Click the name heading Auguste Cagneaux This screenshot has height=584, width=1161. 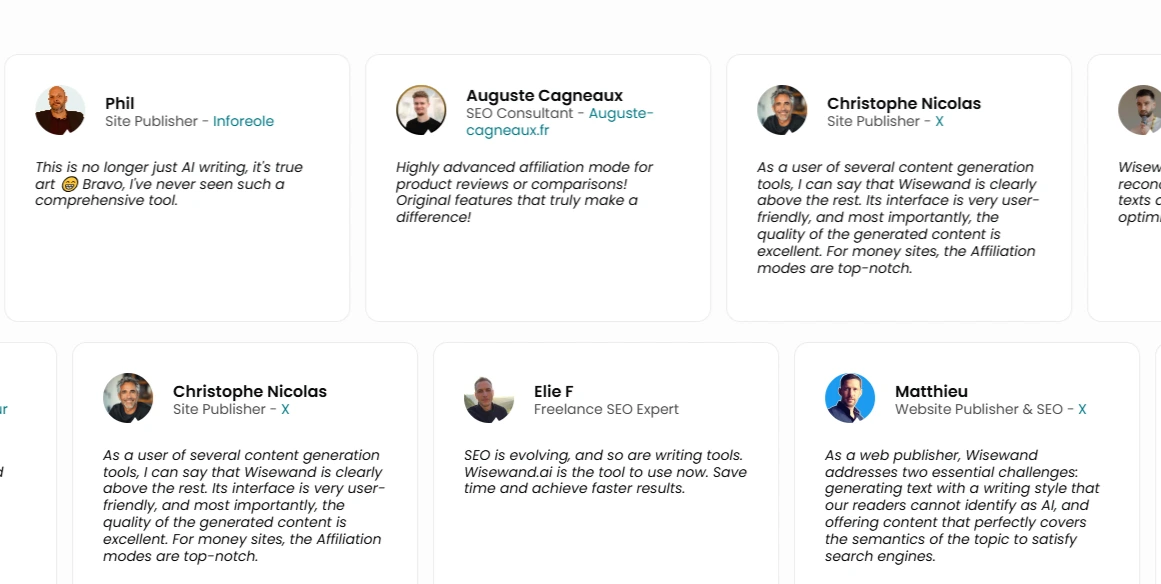tap(544, 95)
